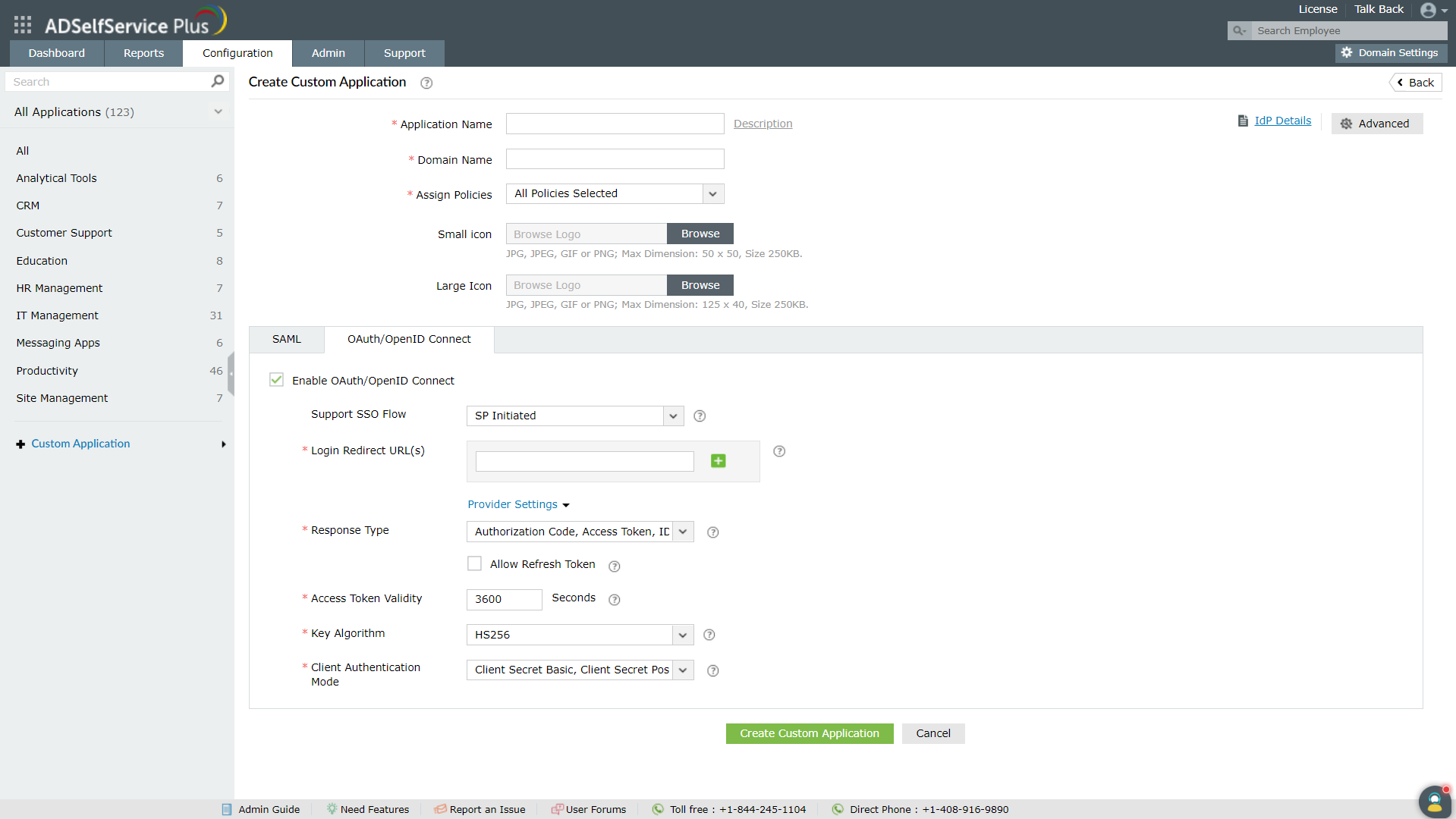Click the Create Custom Application button
1456x819 pixels.
tap(810, 733)
